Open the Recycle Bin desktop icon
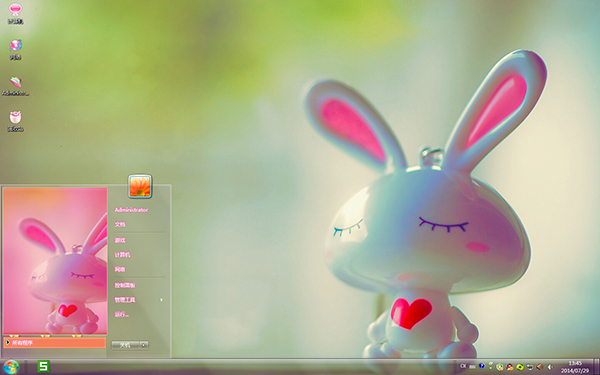 point(15,121)
